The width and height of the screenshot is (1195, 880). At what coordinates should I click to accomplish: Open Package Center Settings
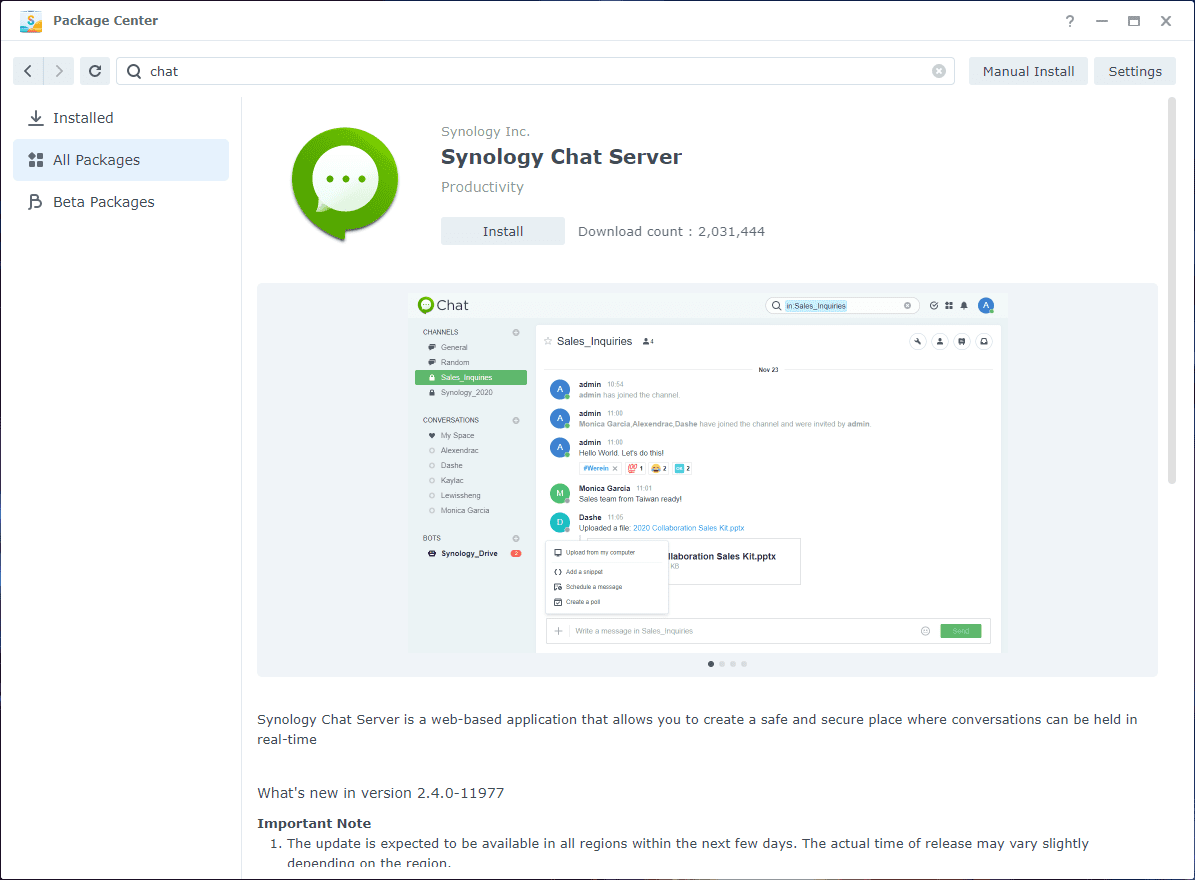tap(1134, 71)
